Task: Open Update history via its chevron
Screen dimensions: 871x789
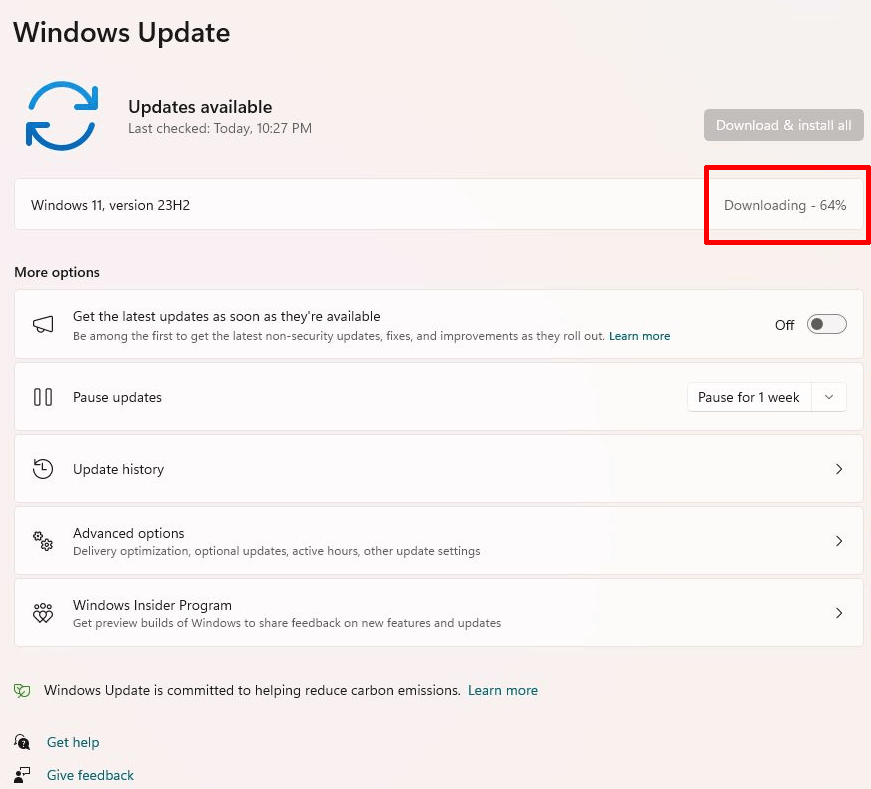Action: point(839,469)
